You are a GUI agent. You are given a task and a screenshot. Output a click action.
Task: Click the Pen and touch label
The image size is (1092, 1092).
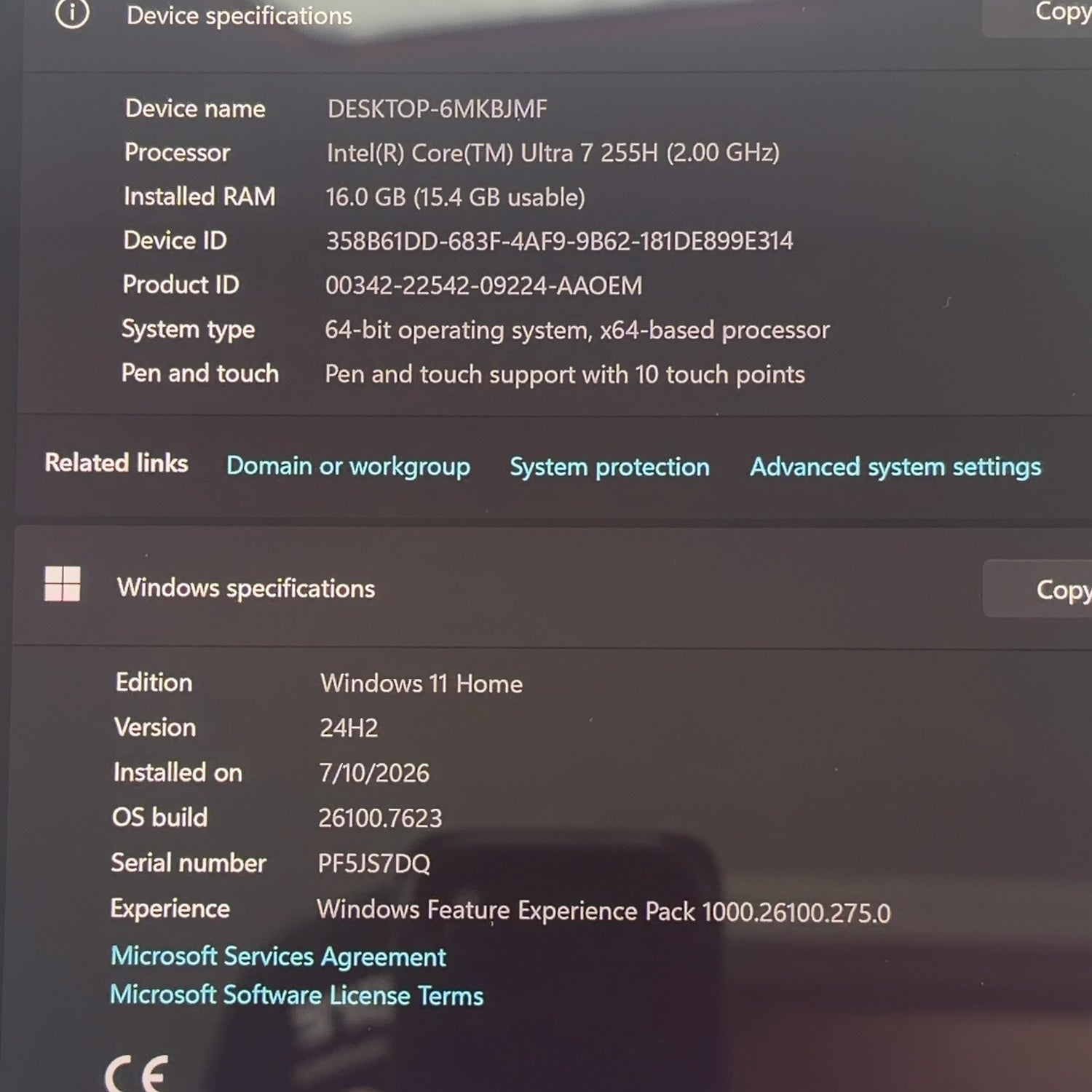(x=200, y=373)
